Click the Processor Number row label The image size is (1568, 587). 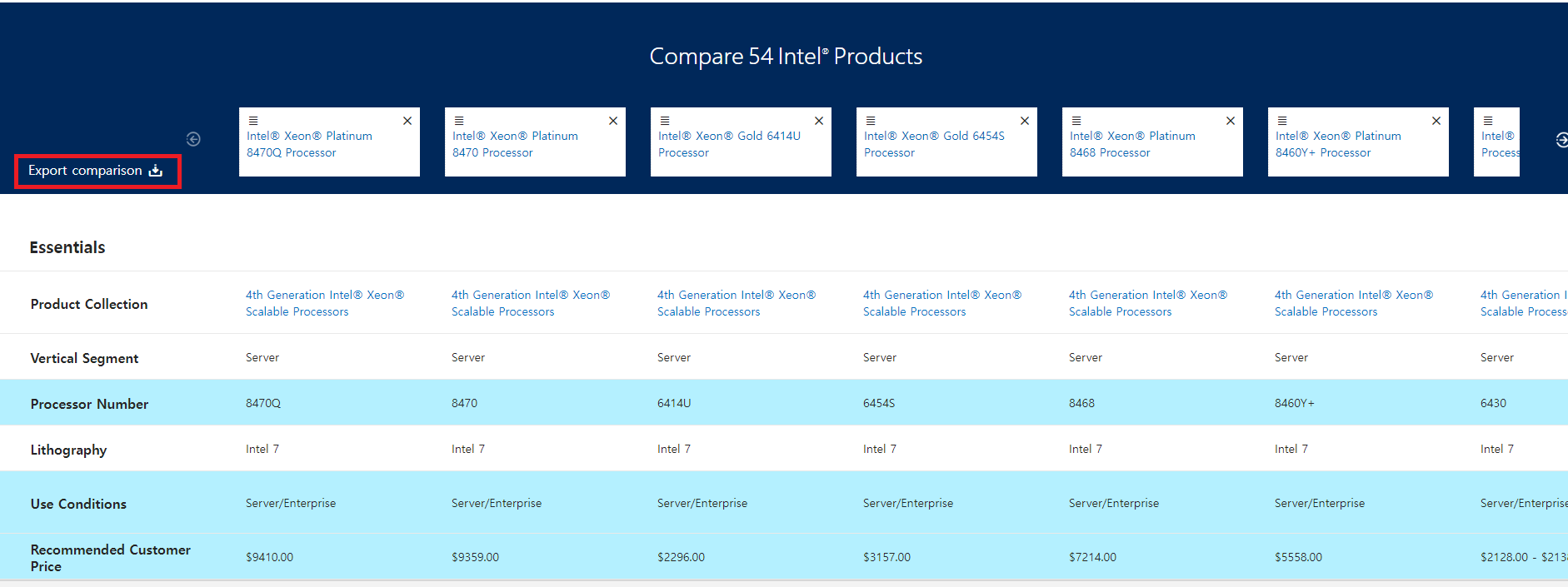coord(89,404)
